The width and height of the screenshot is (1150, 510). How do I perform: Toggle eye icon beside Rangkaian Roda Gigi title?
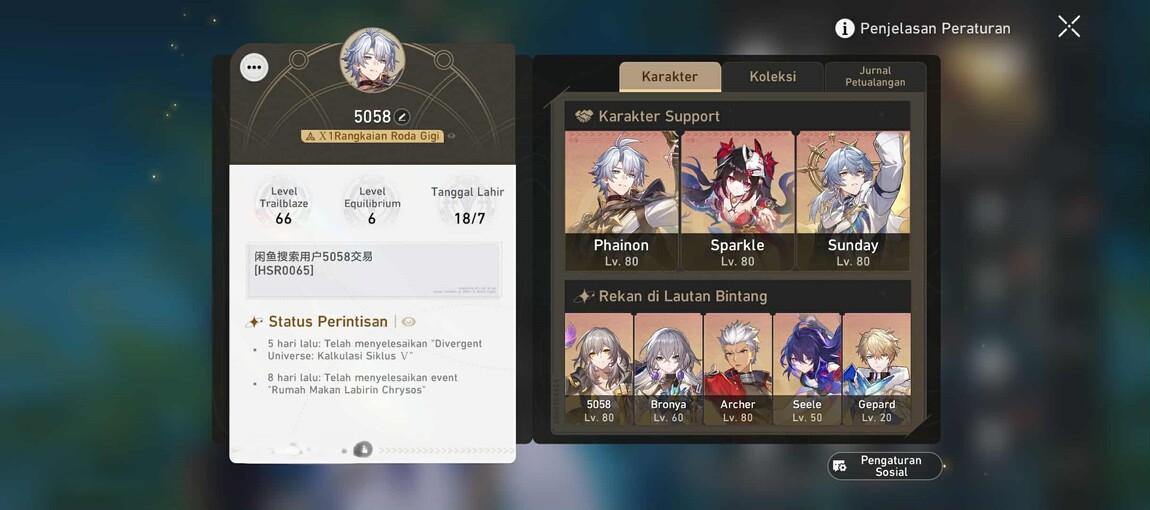coord(451,136)
